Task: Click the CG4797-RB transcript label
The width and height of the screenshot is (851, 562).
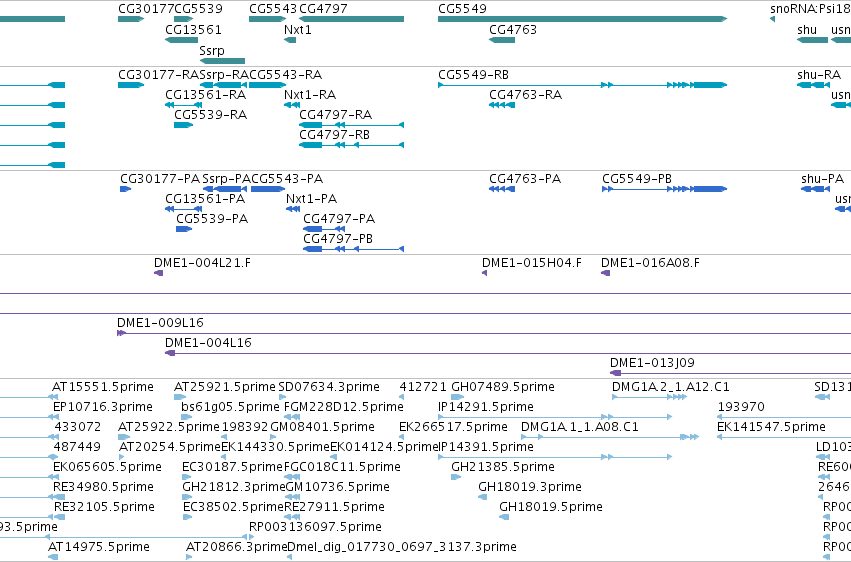Action: 334,135
